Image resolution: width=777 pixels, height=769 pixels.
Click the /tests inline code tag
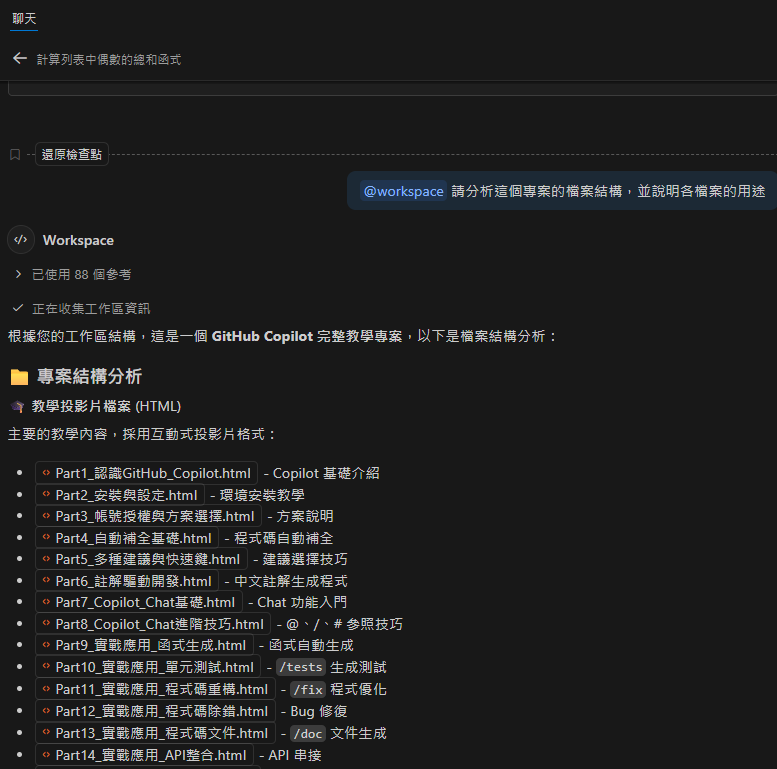[x=301, y=667]
